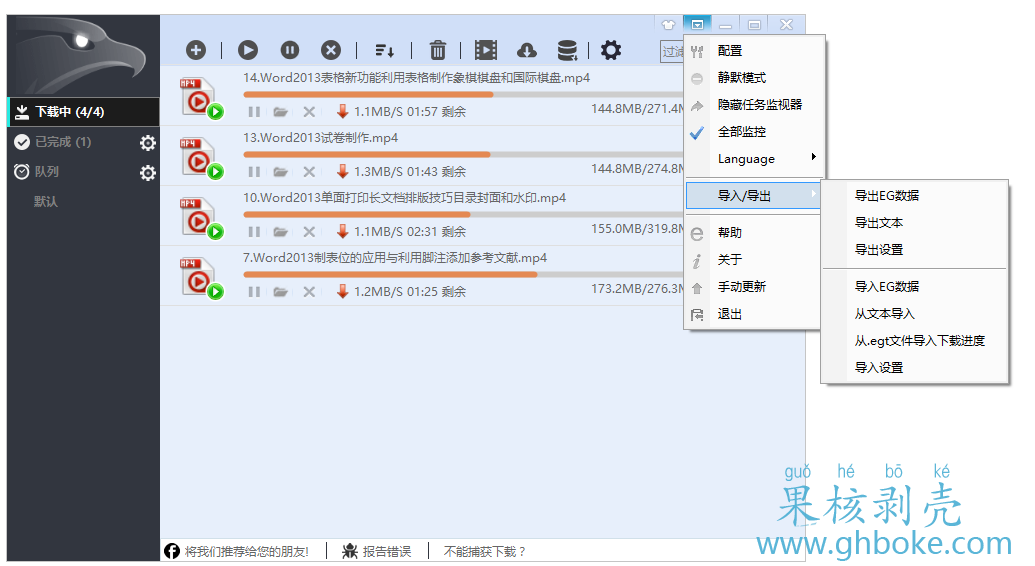Image resolution: width=1035 pixels, height=566 pixels.
Task: Open settings with the toolbar gear icon
Action: coord(610,50)
